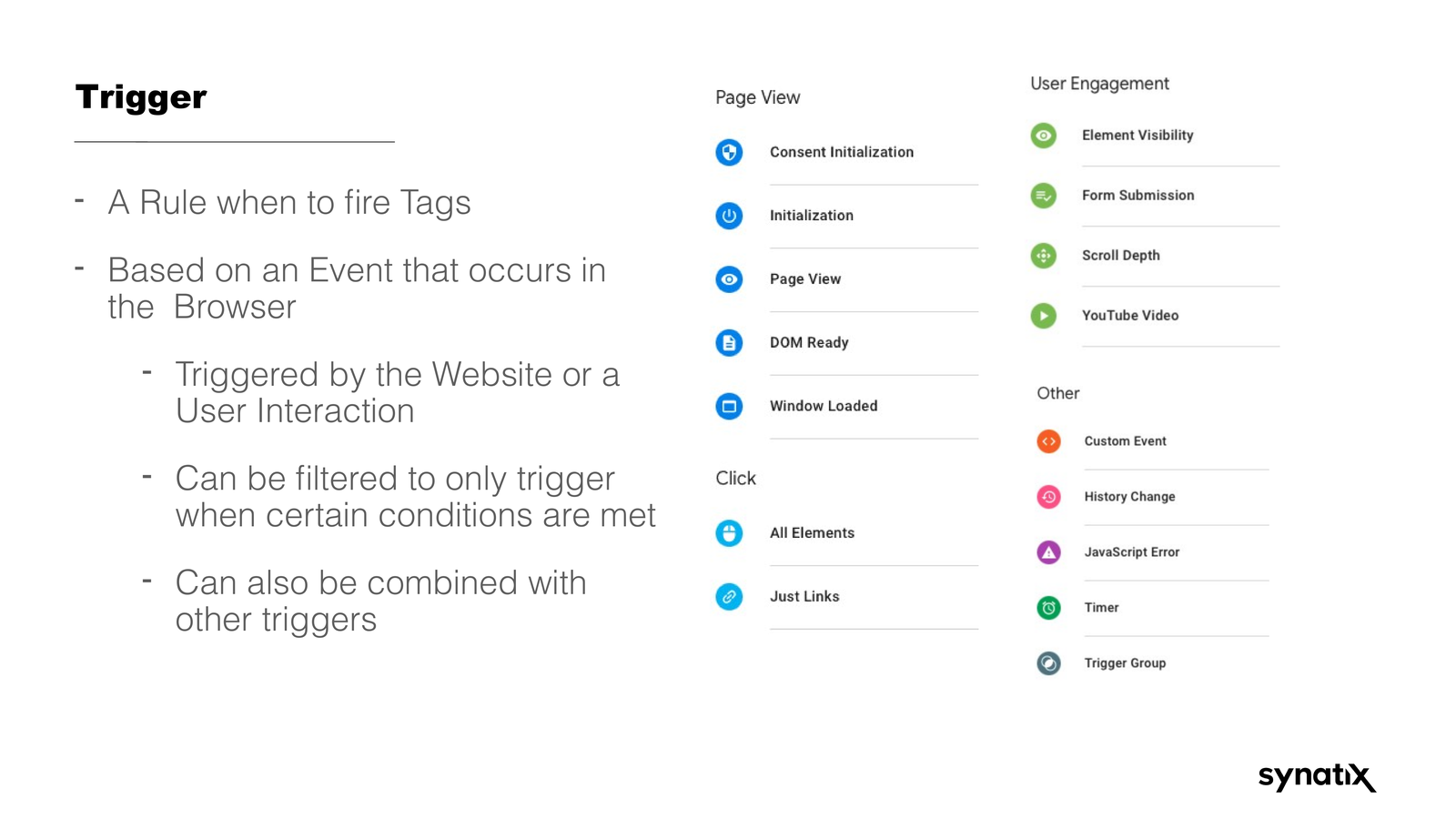Viewport: 1456px width, 819px height.
Task: Click the Trigger slide heading
Action: pos(141,97)
